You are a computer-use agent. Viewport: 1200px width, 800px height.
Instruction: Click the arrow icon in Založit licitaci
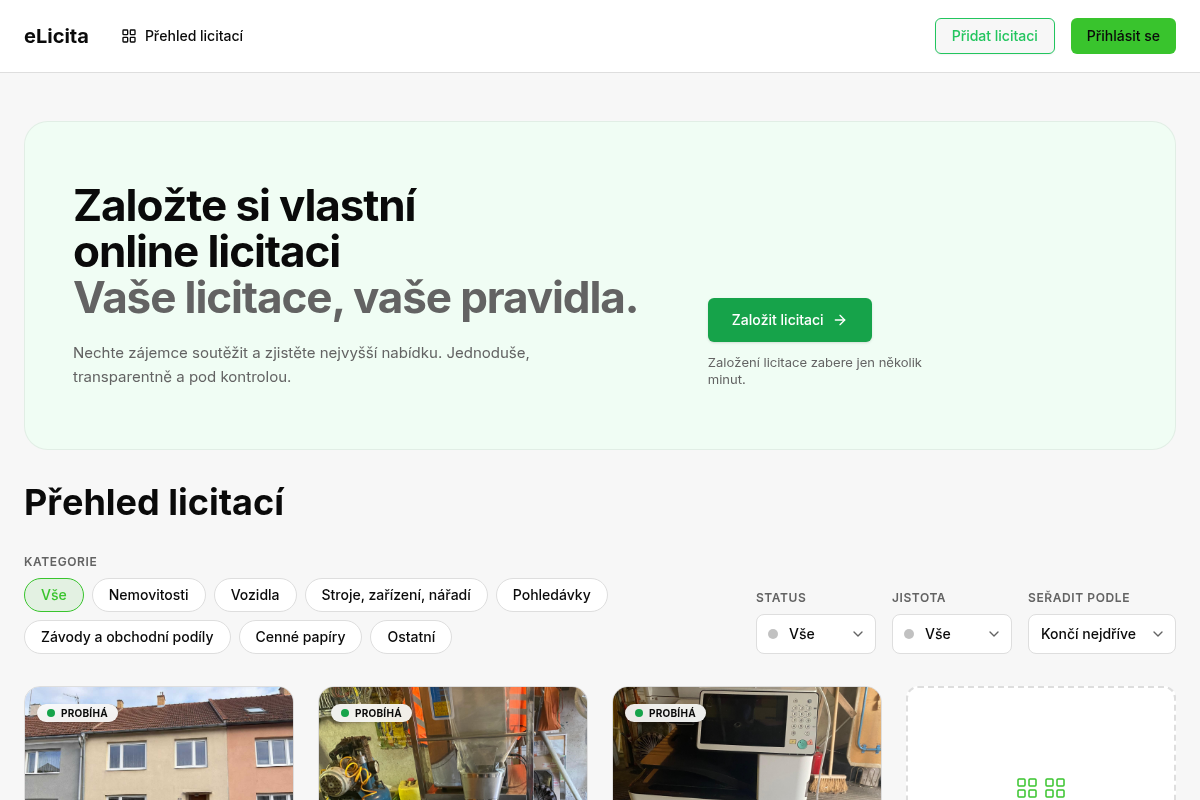click(840, 320)
